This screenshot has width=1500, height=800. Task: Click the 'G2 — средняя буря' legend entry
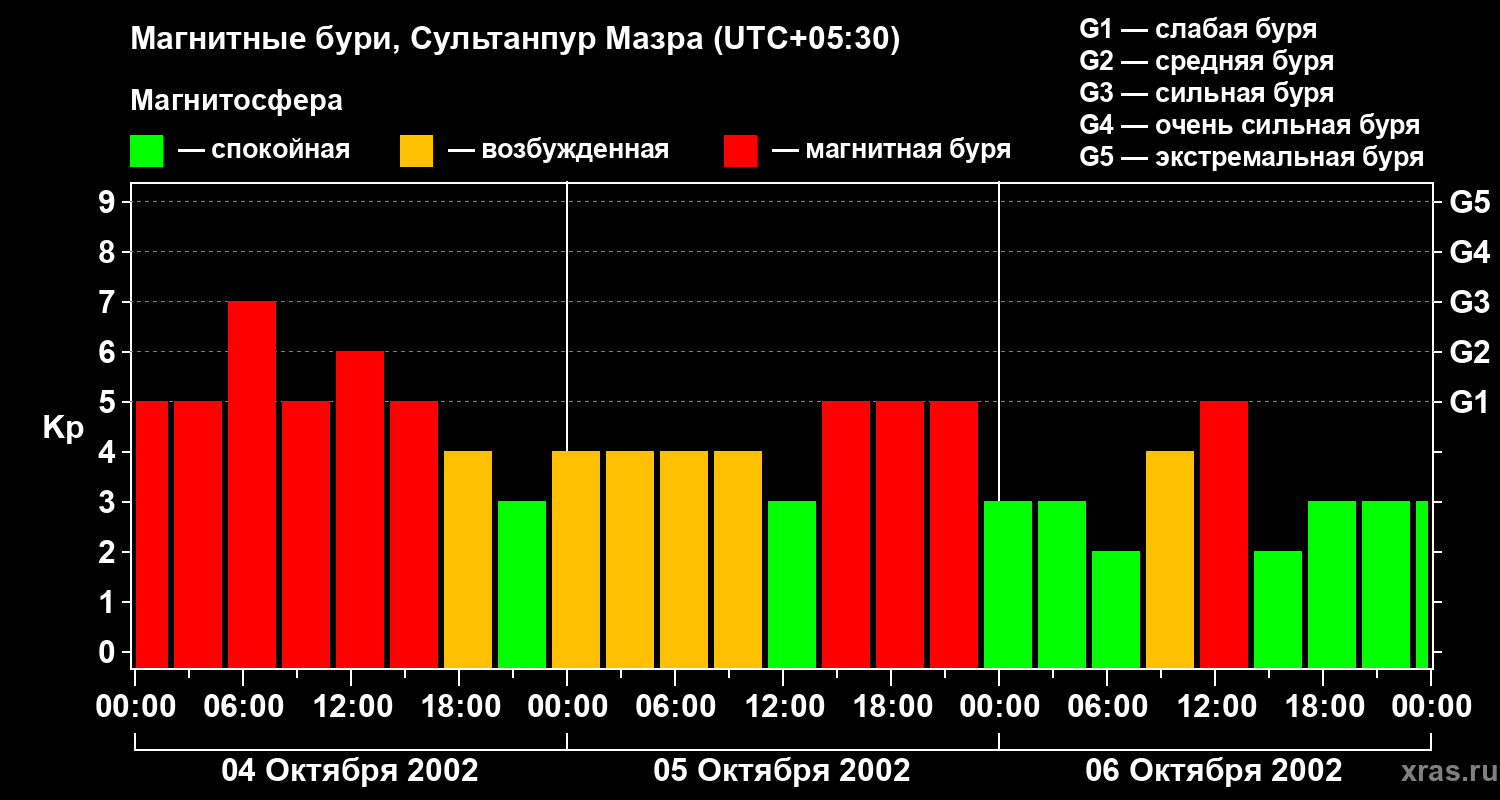click(x=1207, y=61)
